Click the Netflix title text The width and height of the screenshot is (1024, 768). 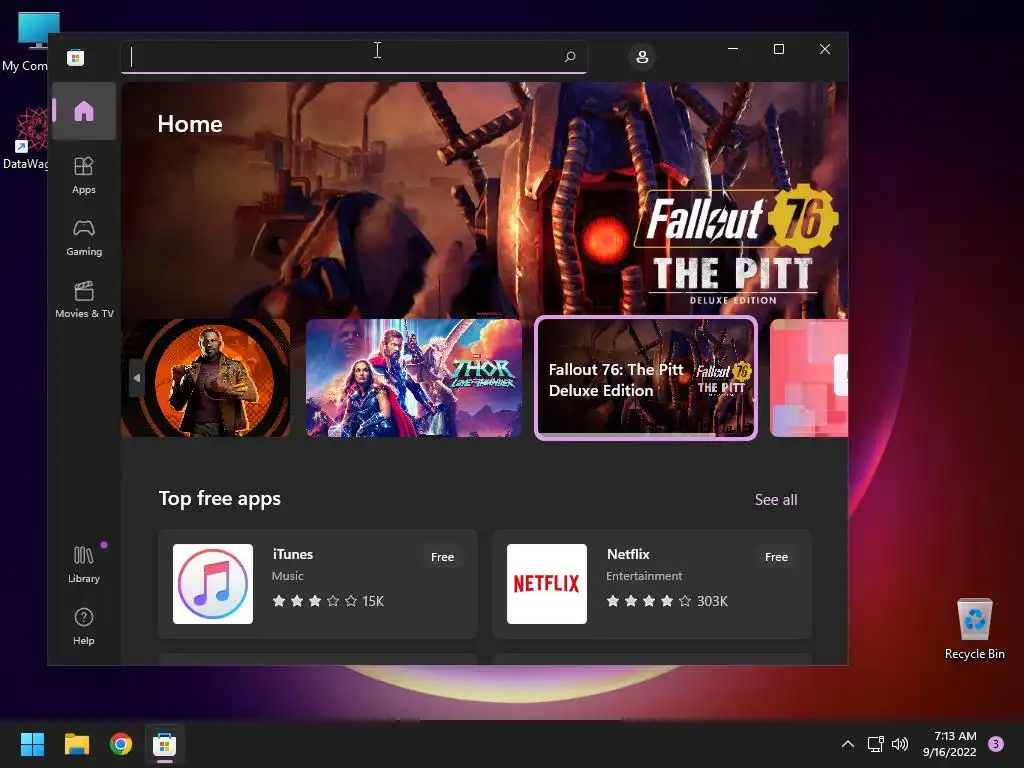click(x=628, y=554)
